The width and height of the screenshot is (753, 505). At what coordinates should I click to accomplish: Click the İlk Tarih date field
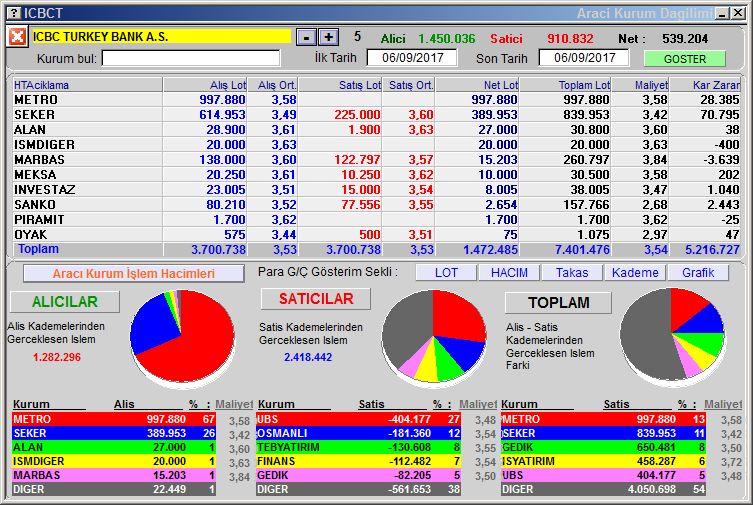412,58
